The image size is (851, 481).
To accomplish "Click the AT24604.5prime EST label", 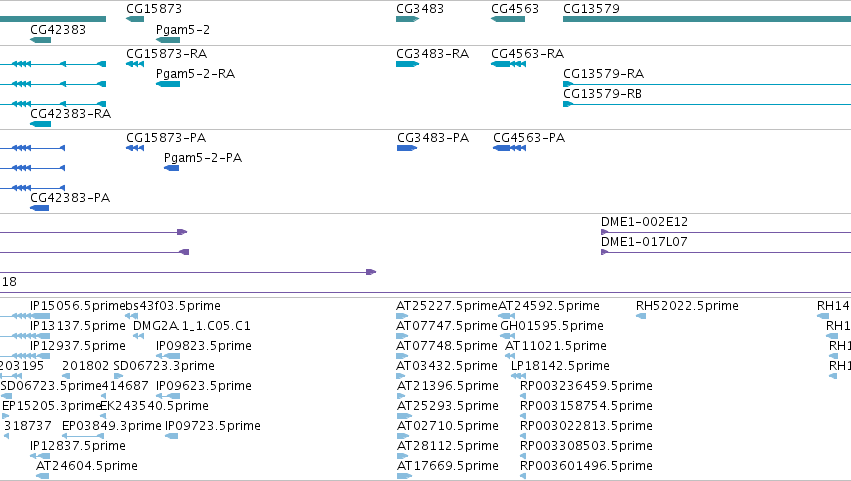I will [87, 466].
